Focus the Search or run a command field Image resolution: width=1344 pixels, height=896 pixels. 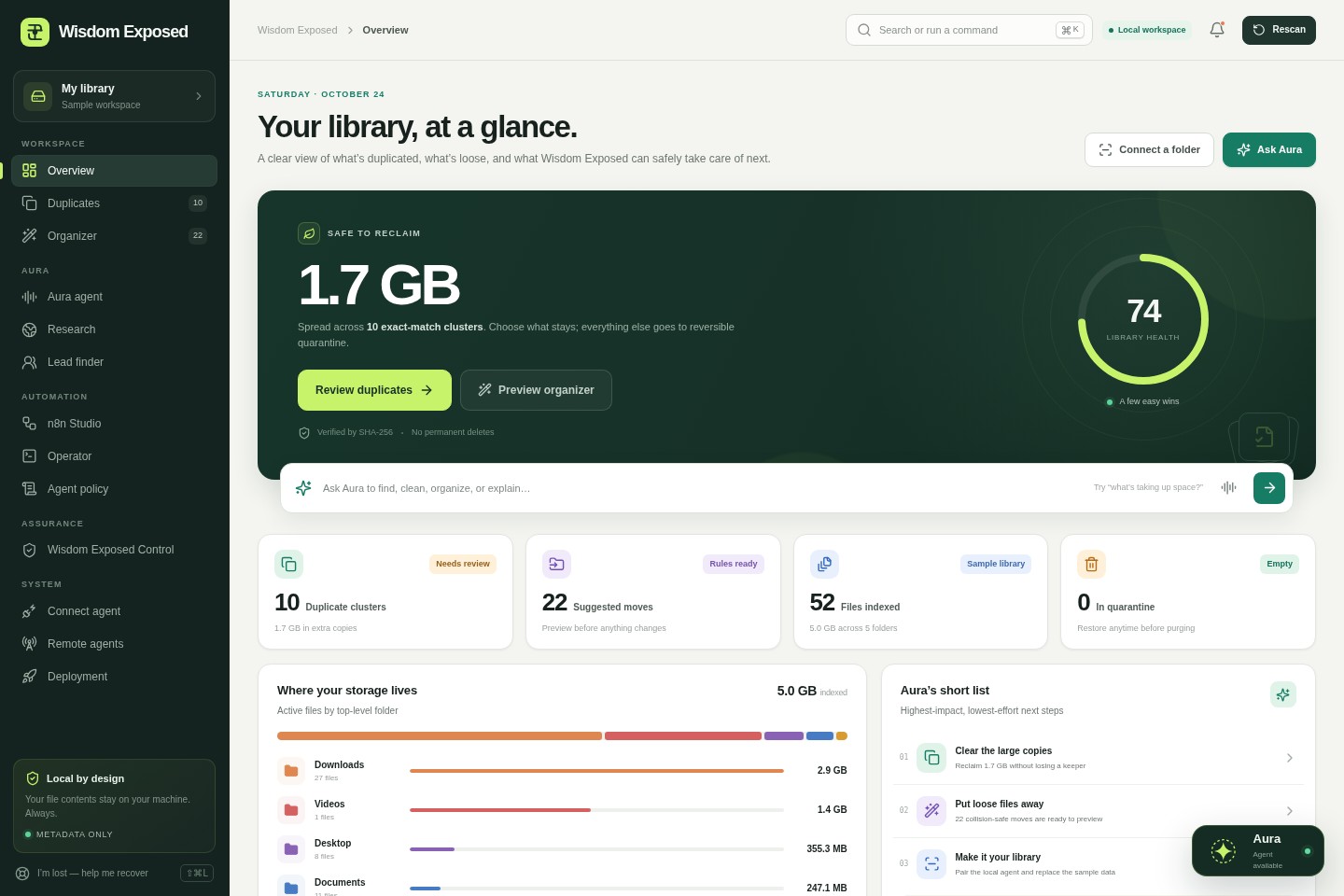point(969,30)
